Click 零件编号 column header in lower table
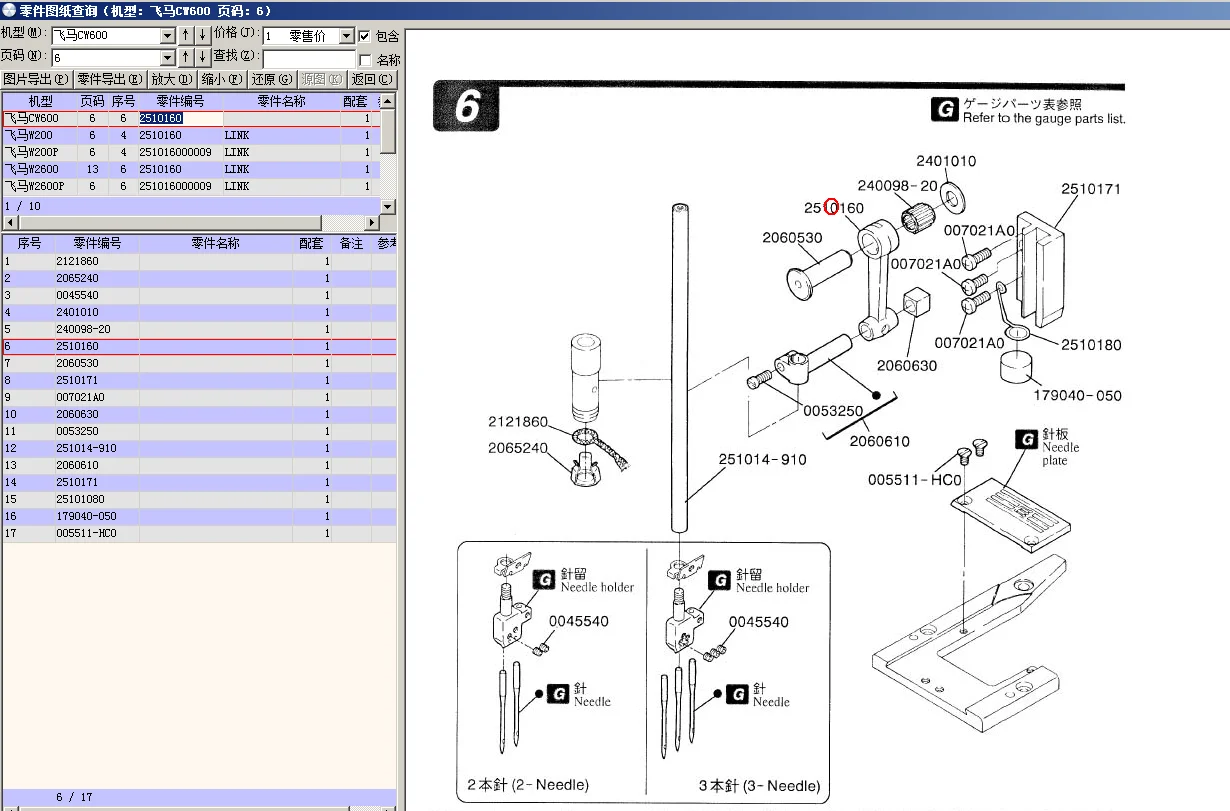This screenshot has height=811, width=1230. click(97, 243)
